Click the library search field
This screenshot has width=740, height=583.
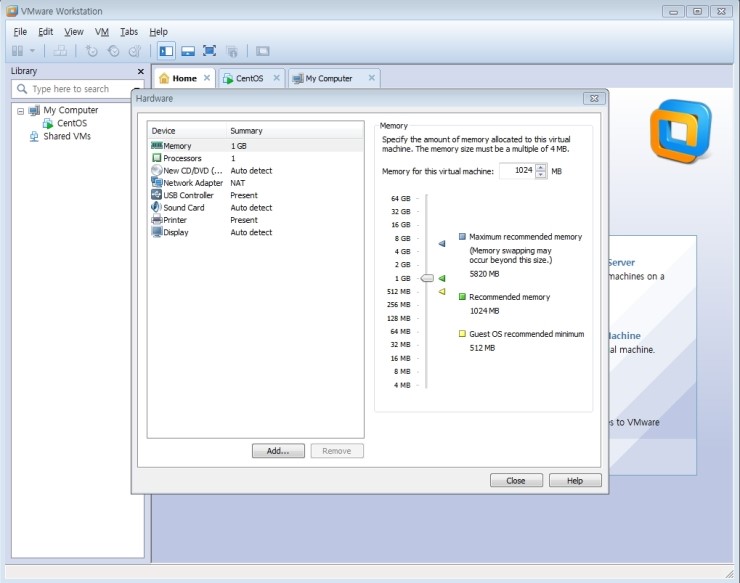click(78, 89)
